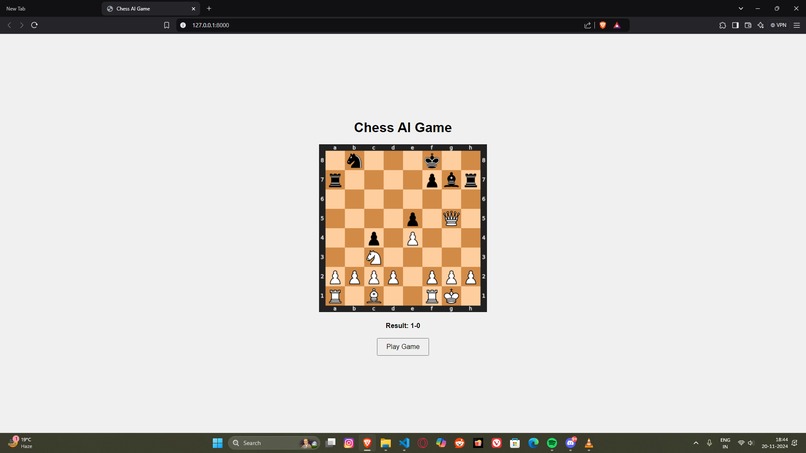Expand the tab search dropdown
The image size is (806, 453).
coord(741,8)
